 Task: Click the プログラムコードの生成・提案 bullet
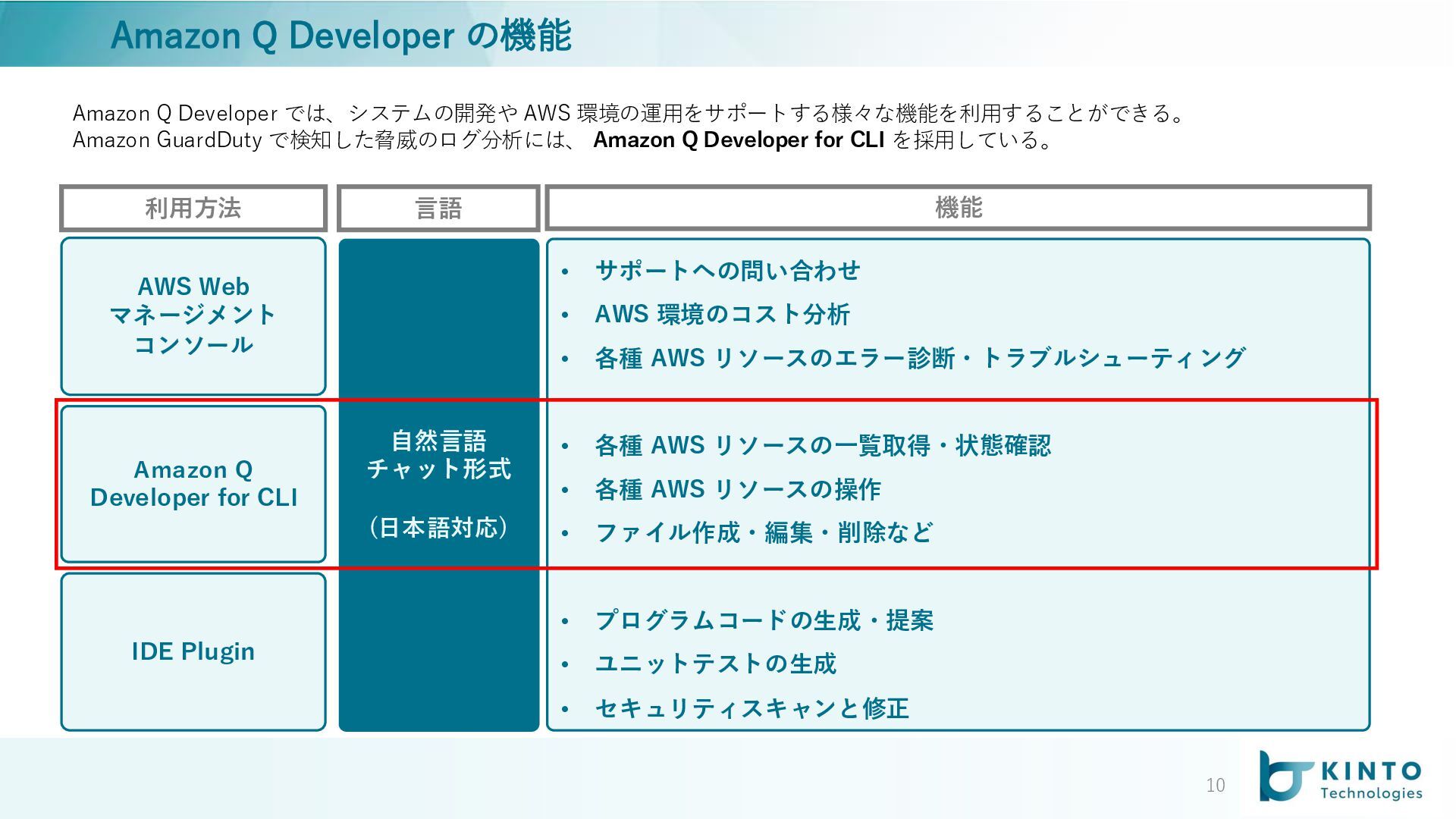pos(764,621)
